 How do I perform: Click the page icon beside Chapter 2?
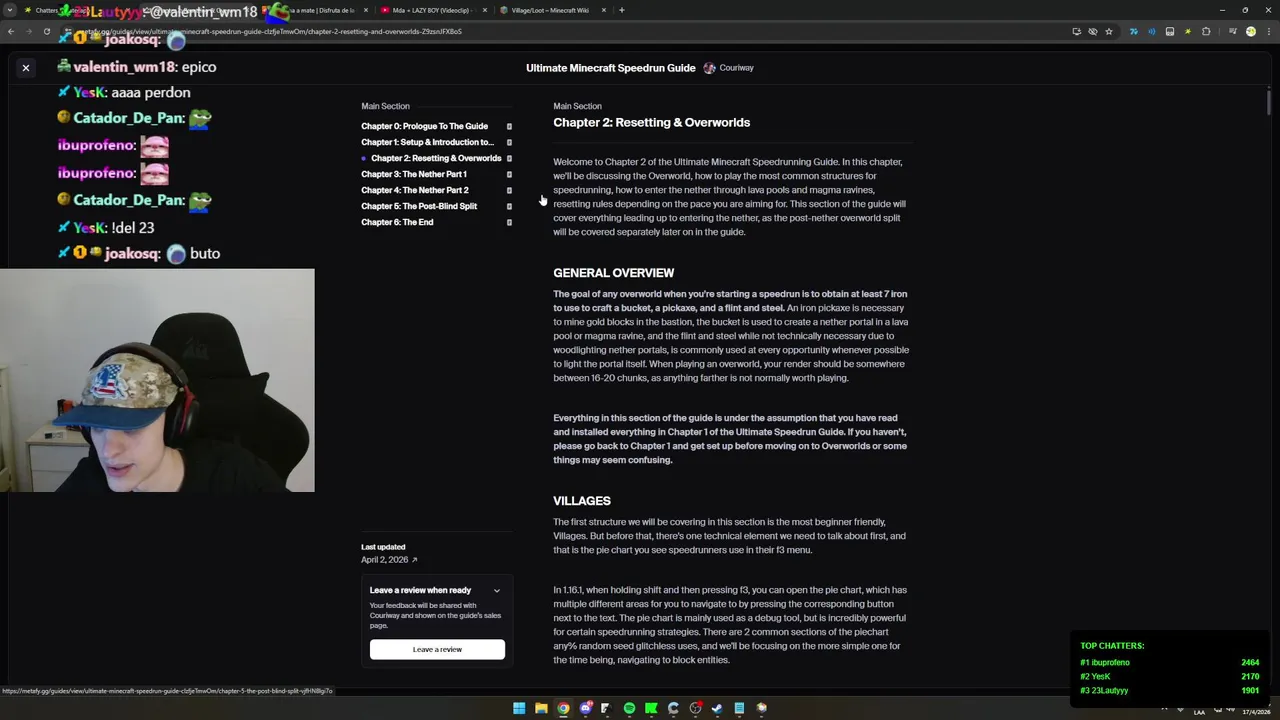pos(509,158)
